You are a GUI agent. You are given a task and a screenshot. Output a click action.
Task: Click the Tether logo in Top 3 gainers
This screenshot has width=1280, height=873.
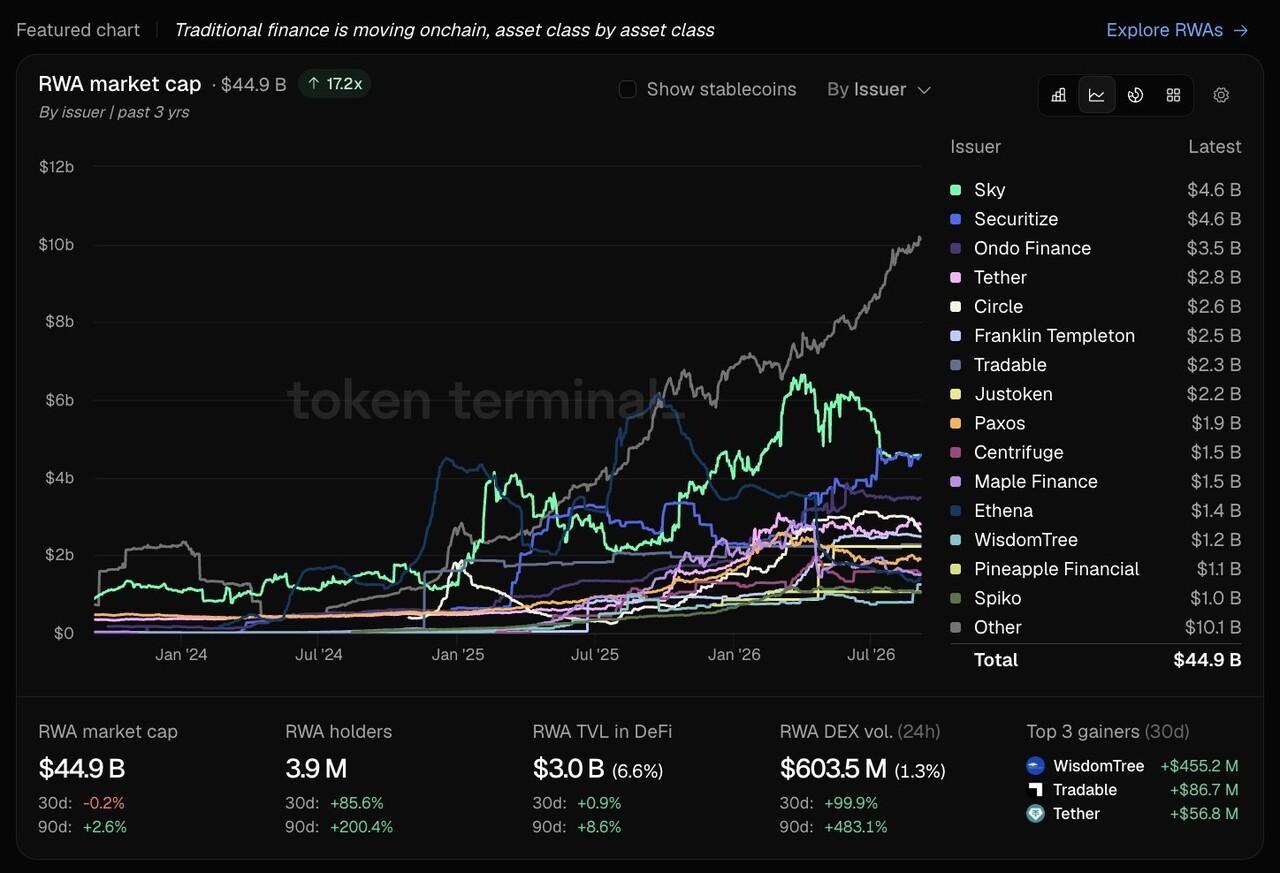pos(1036,814)
